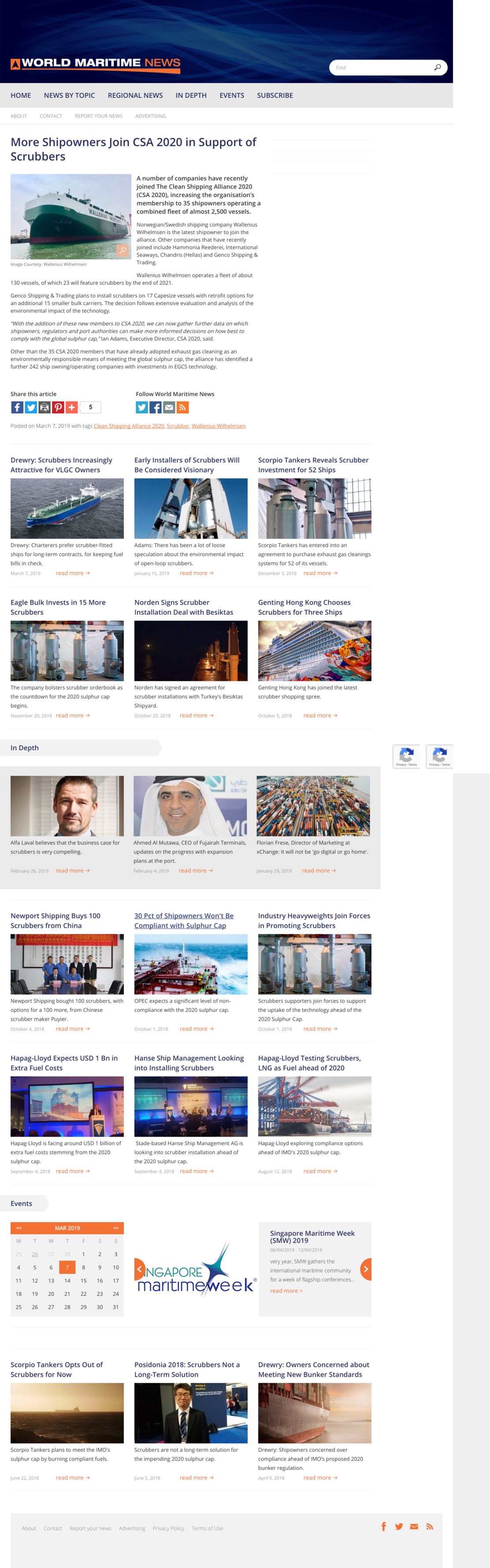
Task: Open footer RSS icon
Action: coord(430,1527)
